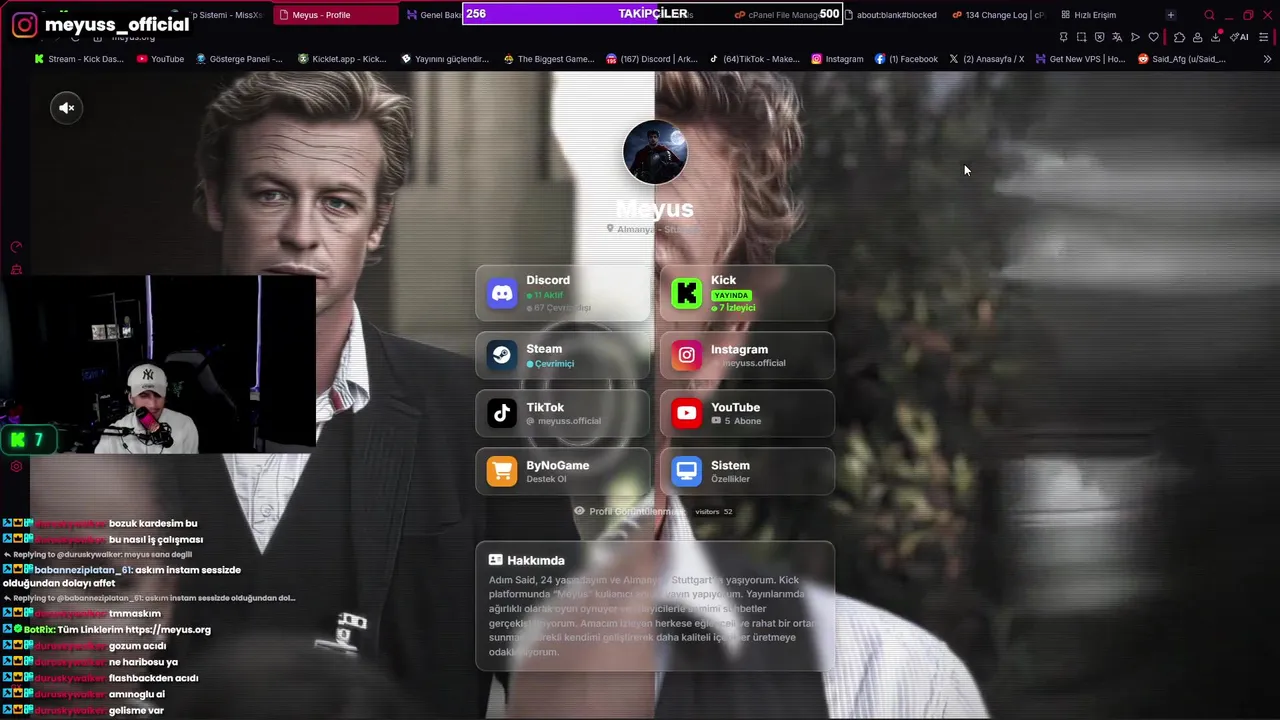
Task: Open the TikTok meyuss.official card
Action: pos(562,413)
